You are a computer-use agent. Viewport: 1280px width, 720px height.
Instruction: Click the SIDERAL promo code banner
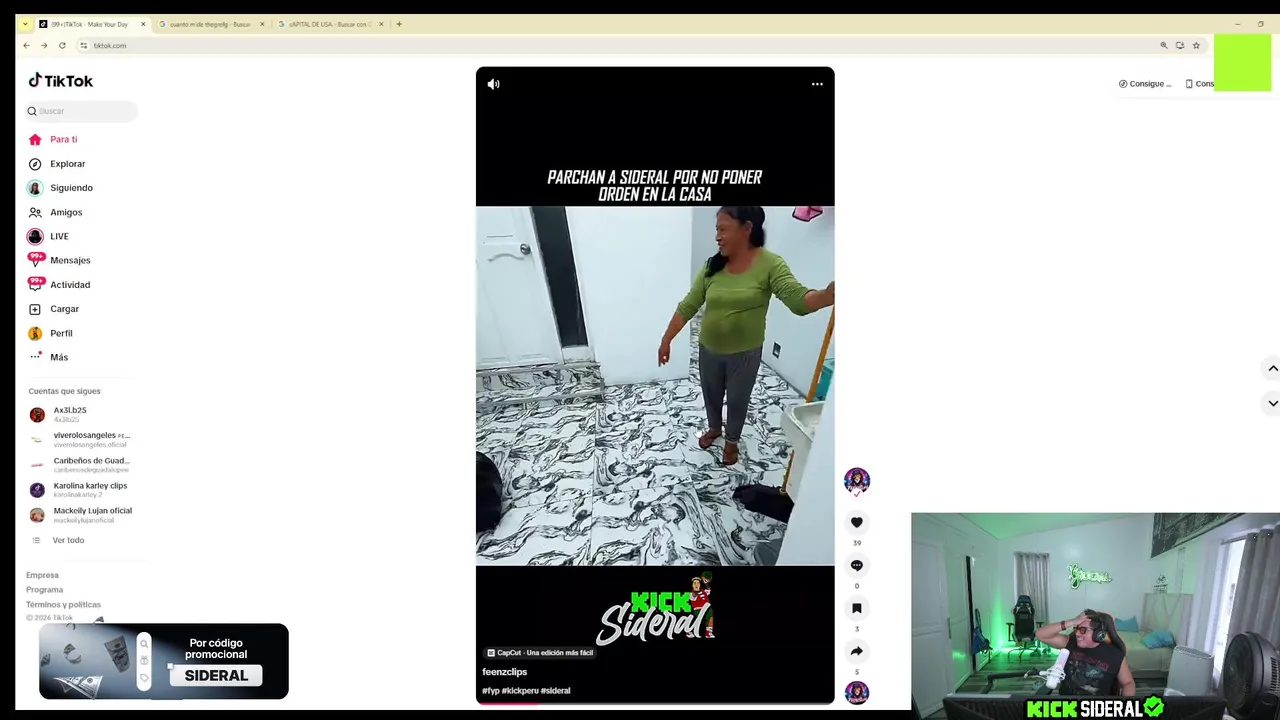(x=164, y=661)
